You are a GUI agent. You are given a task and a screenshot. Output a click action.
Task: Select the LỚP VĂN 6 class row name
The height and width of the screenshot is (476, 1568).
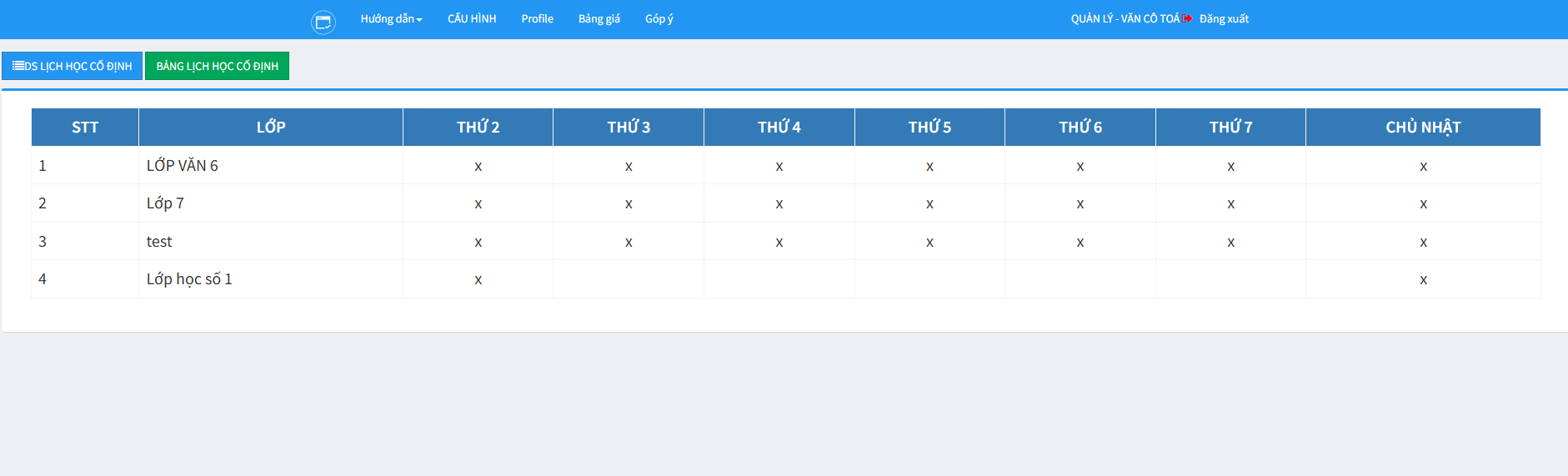[182, 166]
